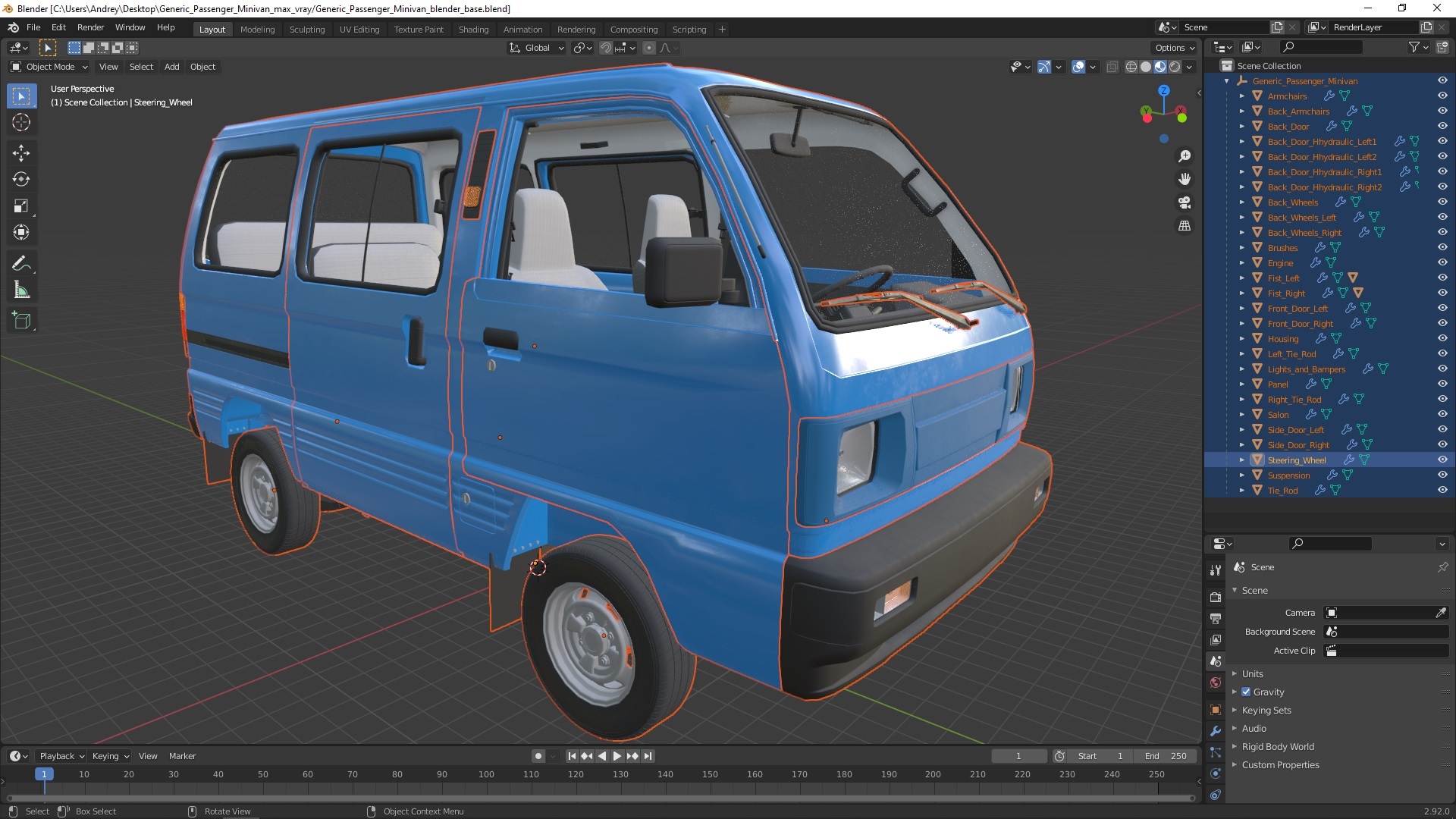The height and width of the screenshot is (819, 1456).
Task: Select the Move tool
Action: coord(21,153)
